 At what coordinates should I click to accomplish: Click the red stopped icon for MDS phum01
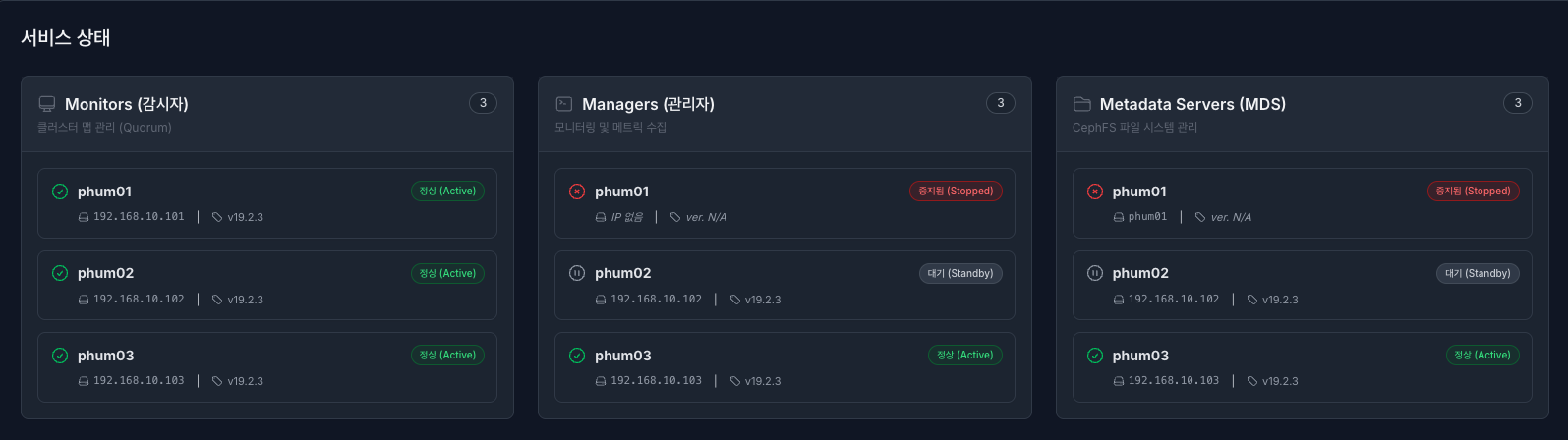coord(1095,192)
